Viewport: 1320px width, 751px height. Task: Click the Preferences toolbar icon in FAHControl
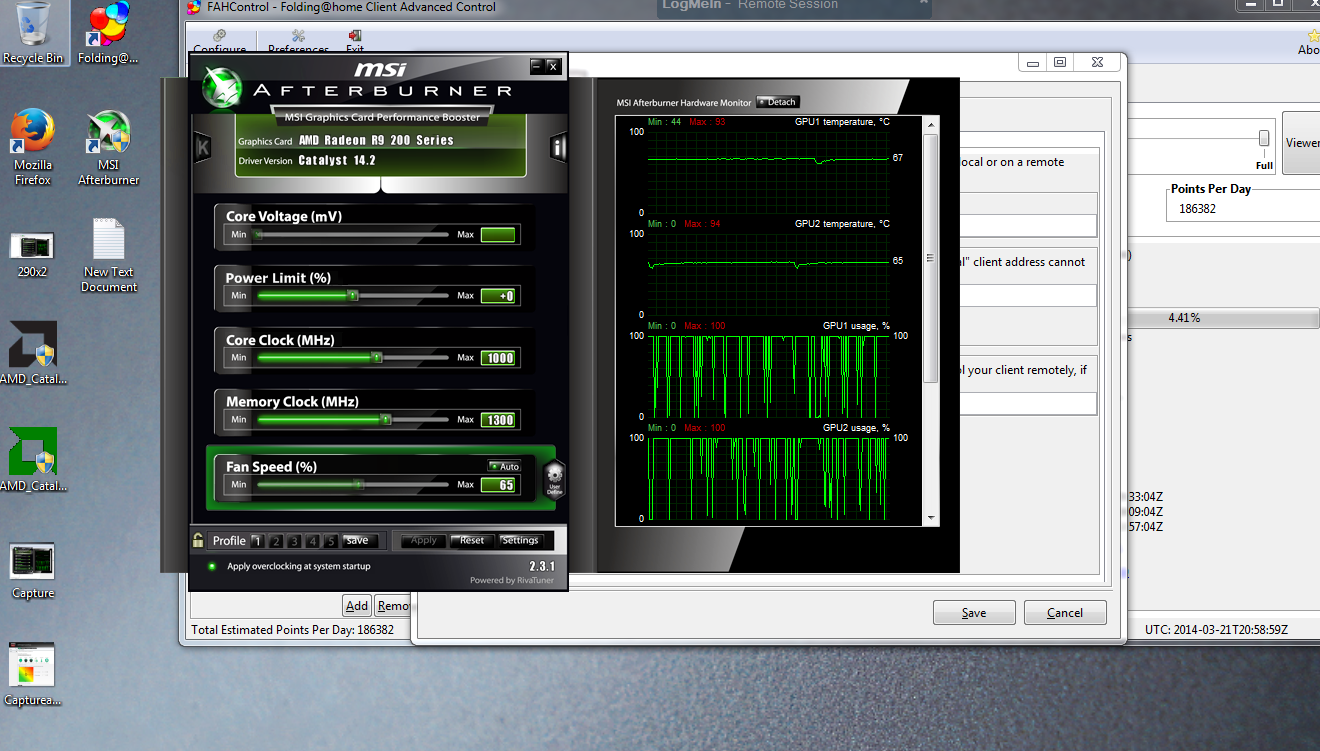point(298,42)
